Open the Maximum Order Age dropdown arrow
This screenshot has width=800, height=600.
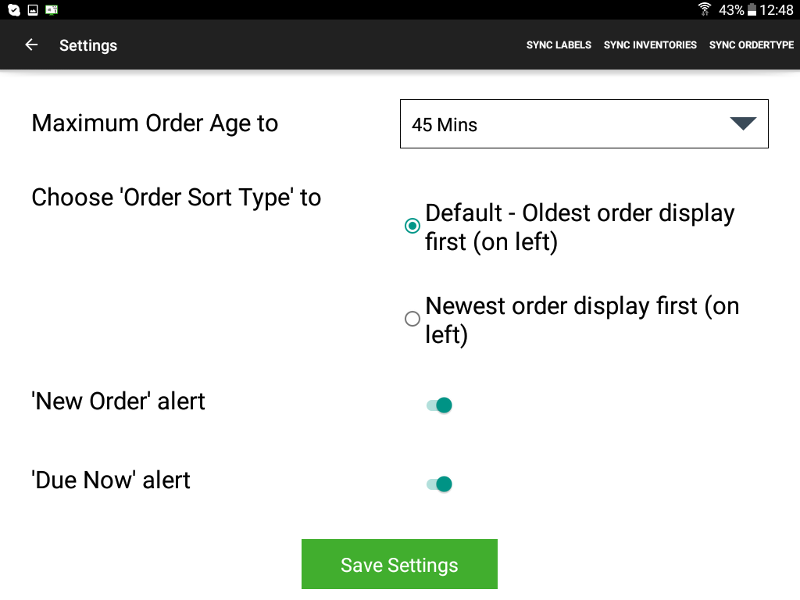coord(743,123)
